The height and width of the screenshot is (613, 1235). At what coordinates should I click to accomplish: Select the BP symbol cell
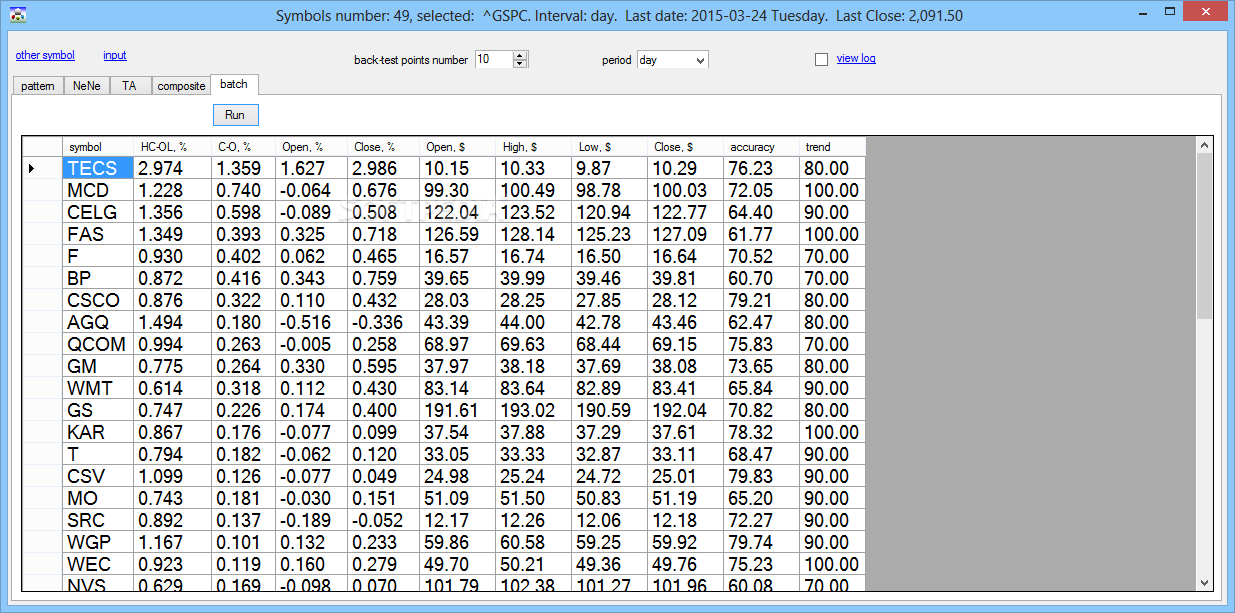click(98, 279)
